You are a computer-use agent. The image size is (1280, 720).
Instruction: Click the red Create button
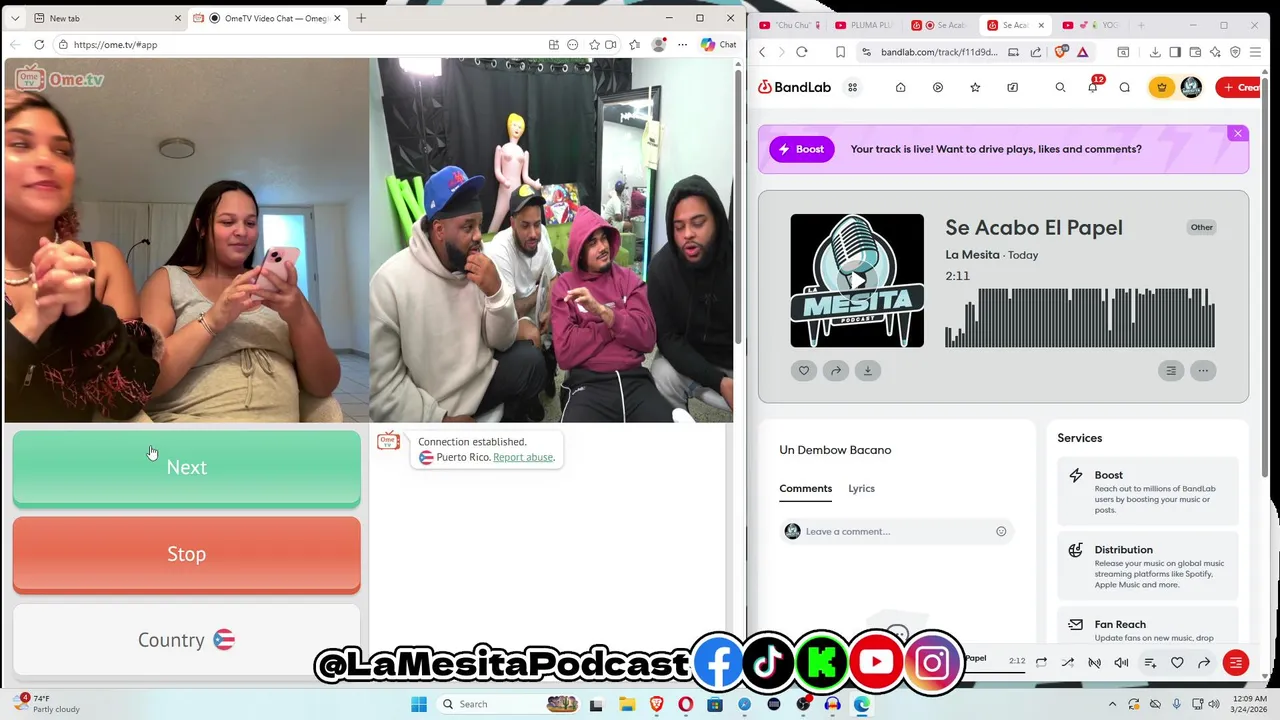[x=1240, y=87]
